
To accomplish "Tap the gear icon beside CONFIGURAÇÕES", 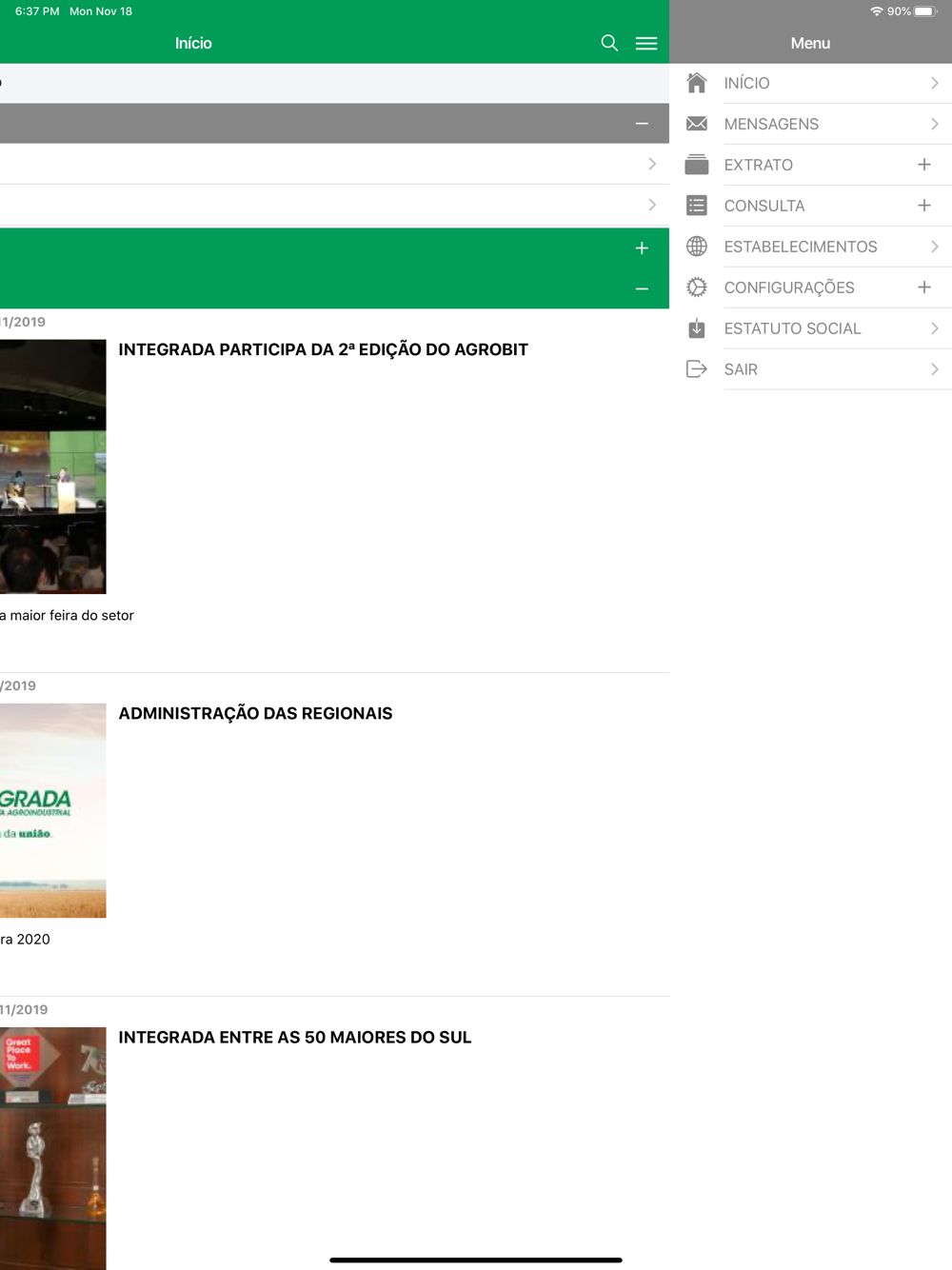I will click(697, 287).
